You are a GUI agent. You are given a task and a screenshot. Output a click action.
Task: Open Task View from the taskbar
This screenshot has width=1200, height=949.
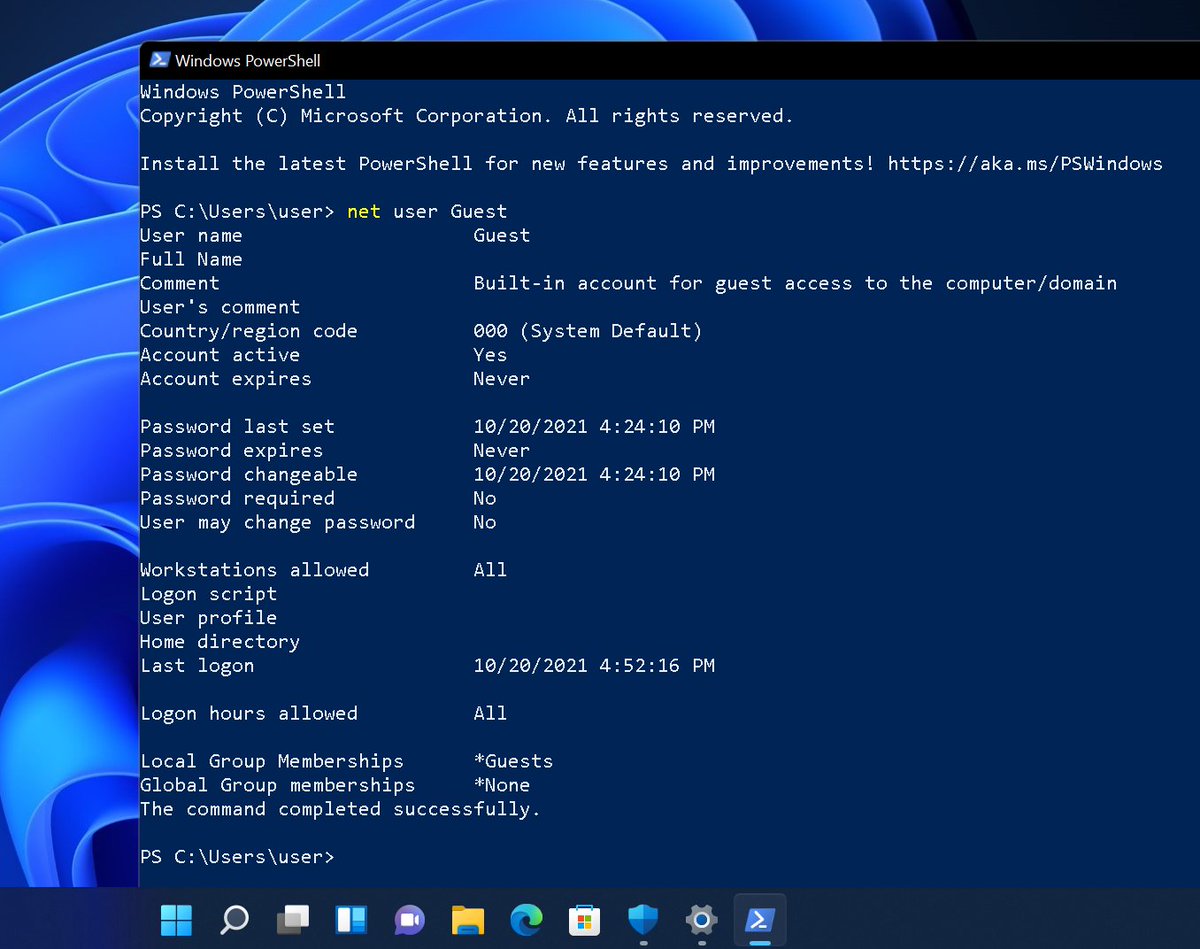292,920
